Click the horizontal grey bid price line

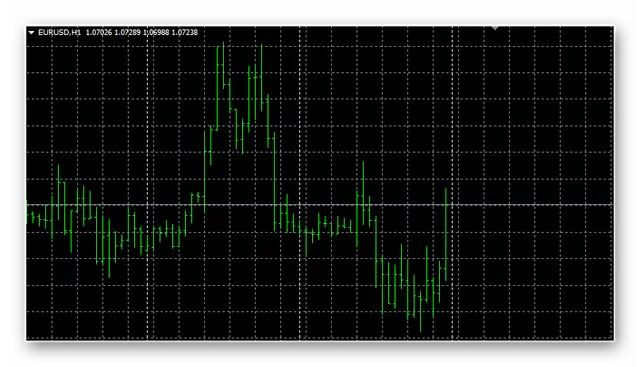pyautogui.click(x=320, y=205)
